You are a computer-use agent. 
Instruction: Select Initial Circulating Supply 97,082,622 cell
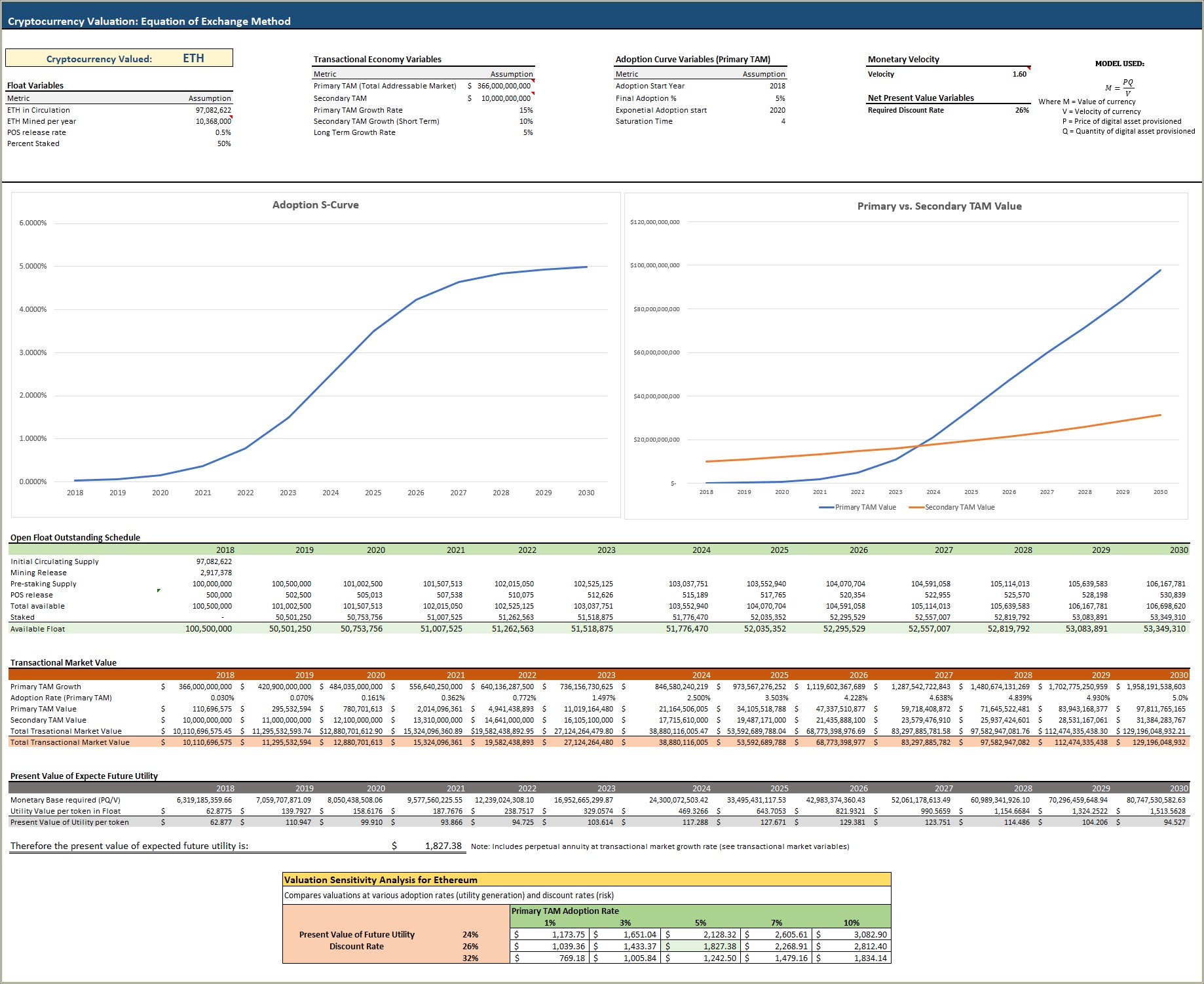pos(214,561)
